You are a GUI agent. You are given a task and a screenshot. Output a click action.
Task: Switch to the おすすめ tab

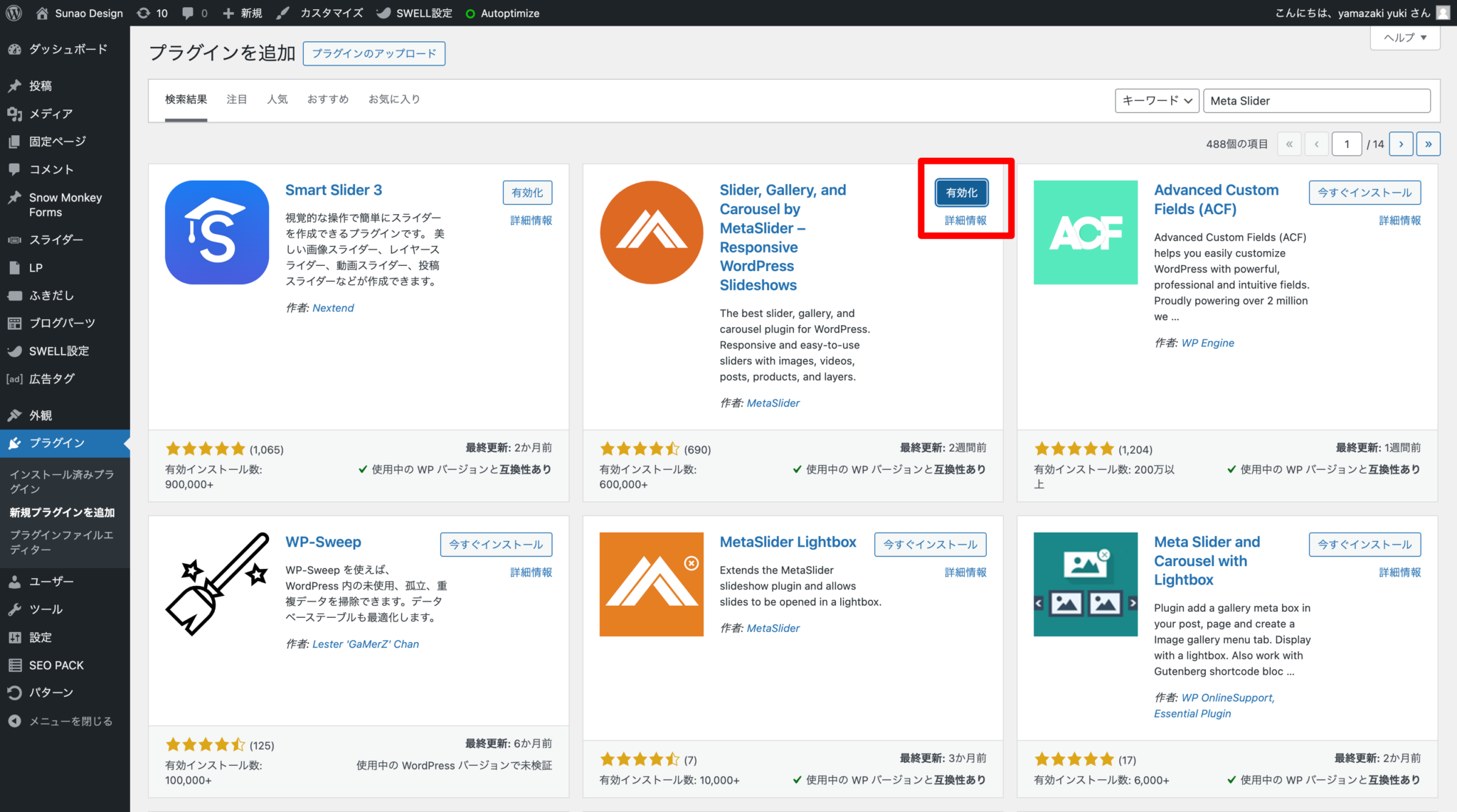tap(327, 99)
